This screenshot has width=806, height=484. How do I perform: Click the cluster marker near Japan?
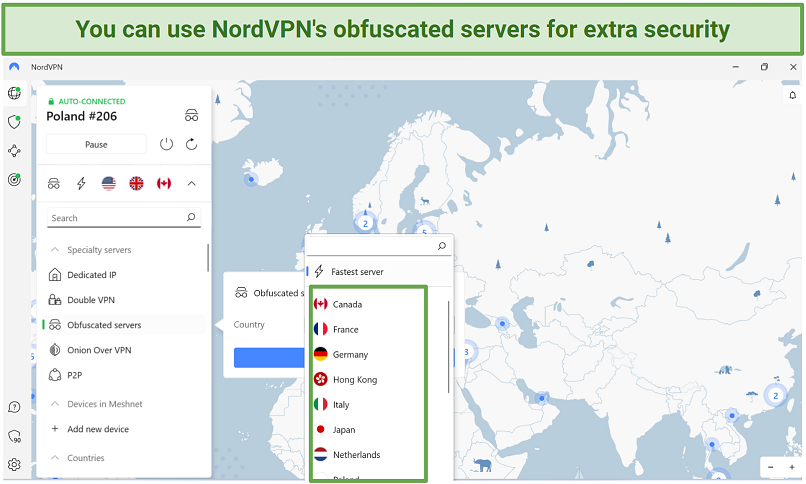click(776, 396)
